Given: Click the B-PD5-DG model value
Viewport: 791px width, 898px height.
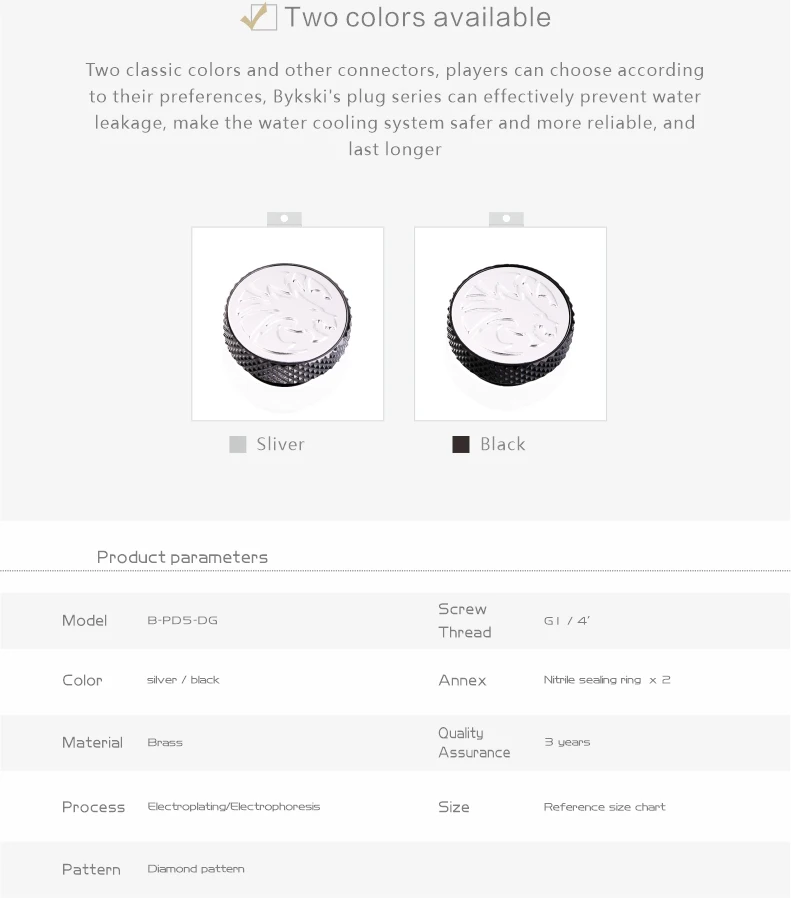Looking at the screenshot, I should (182, 620).
